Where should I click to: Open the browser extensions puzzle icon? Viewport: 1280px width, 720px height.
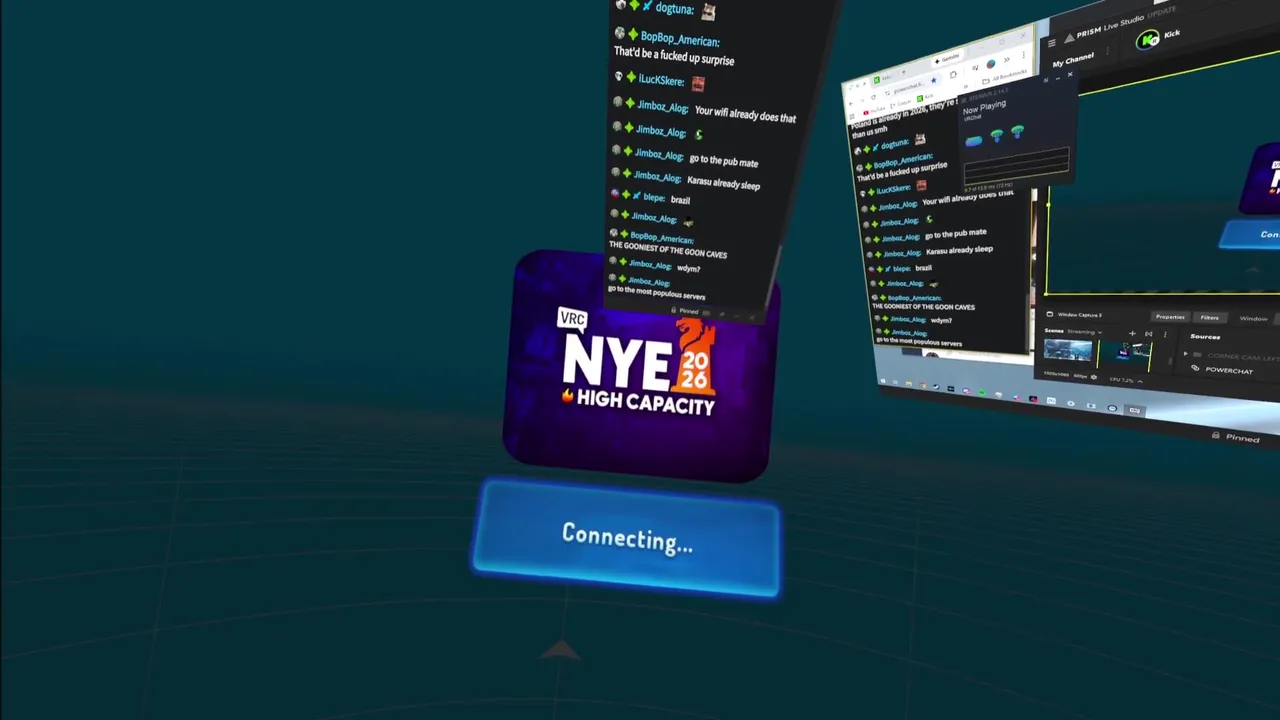pos(953,75)
